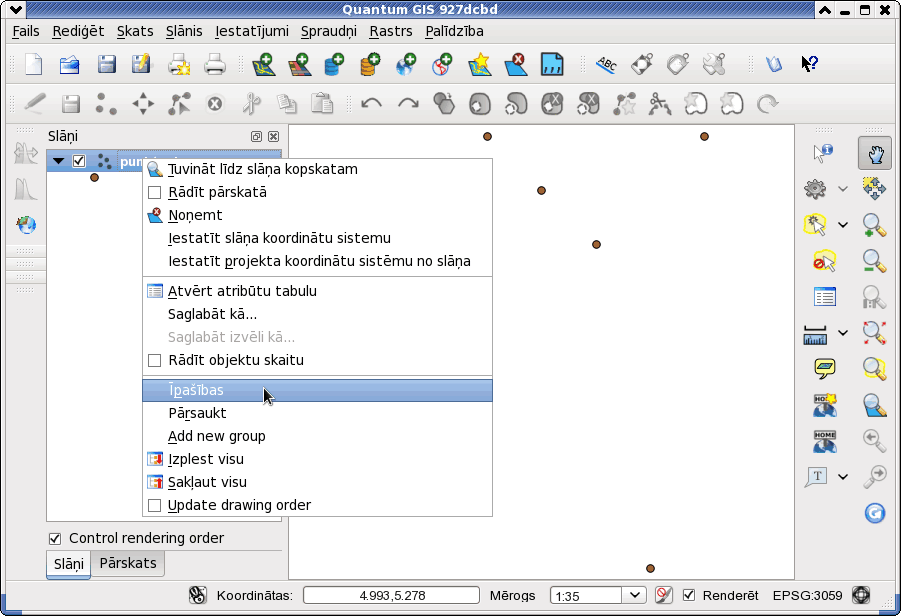Open the Spraudņi menu
The height and width of the screenshot is (616, 901).
(329, 31)
